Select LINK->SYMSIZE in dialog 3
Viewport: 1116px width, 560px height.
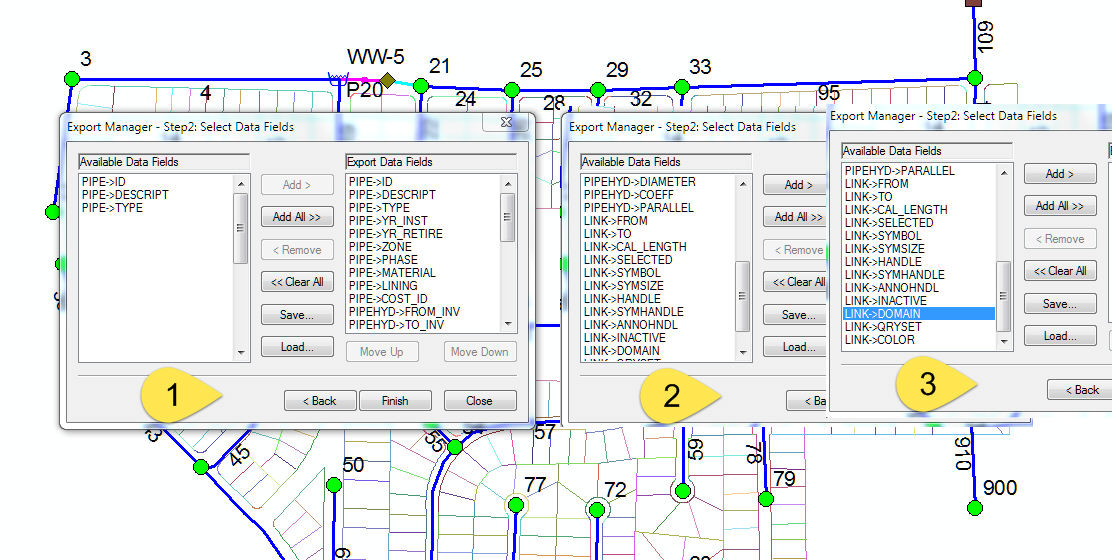click(x=885, y=248)
